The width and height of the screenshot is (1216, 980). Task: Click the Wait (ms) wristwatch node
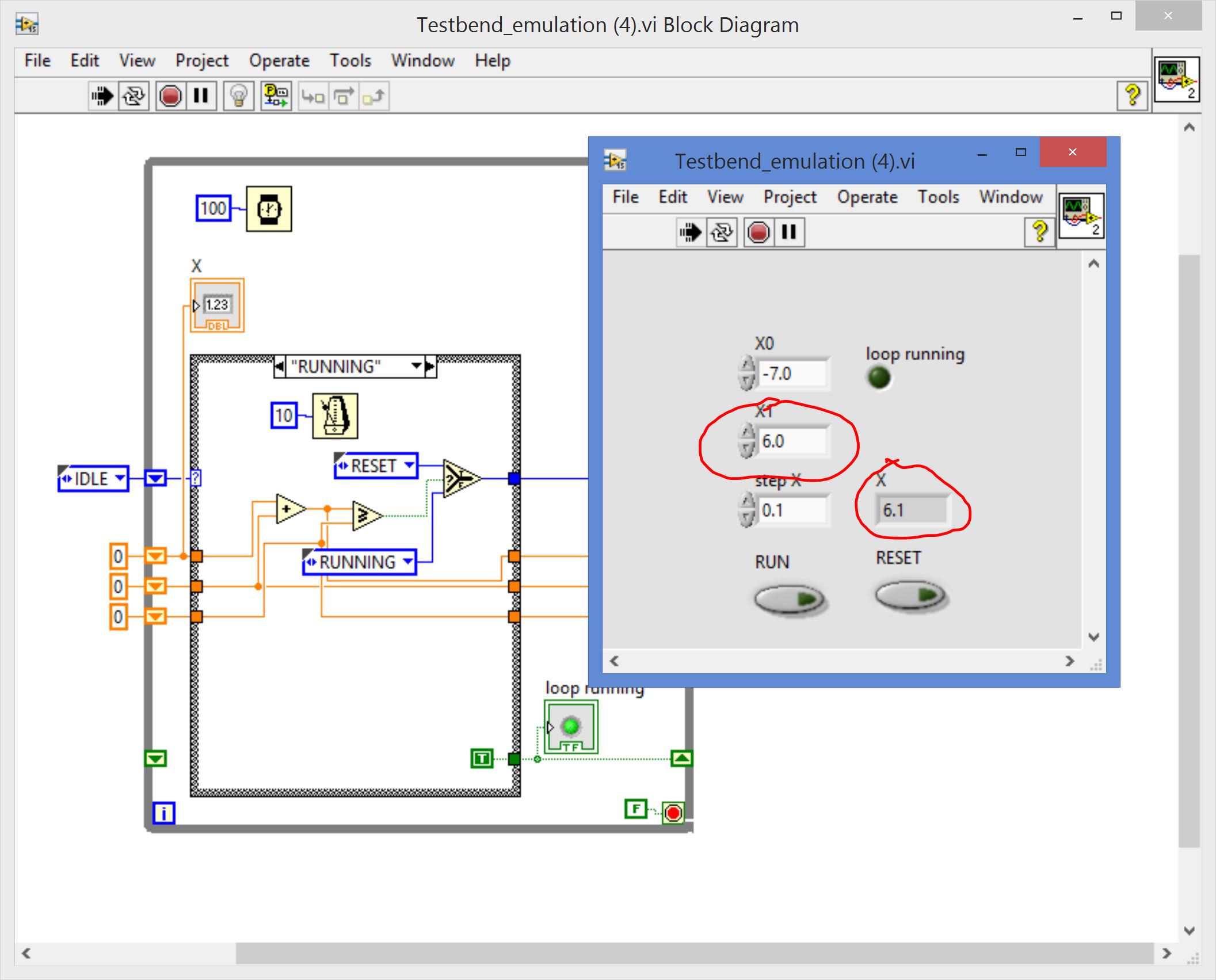(269, 209)
